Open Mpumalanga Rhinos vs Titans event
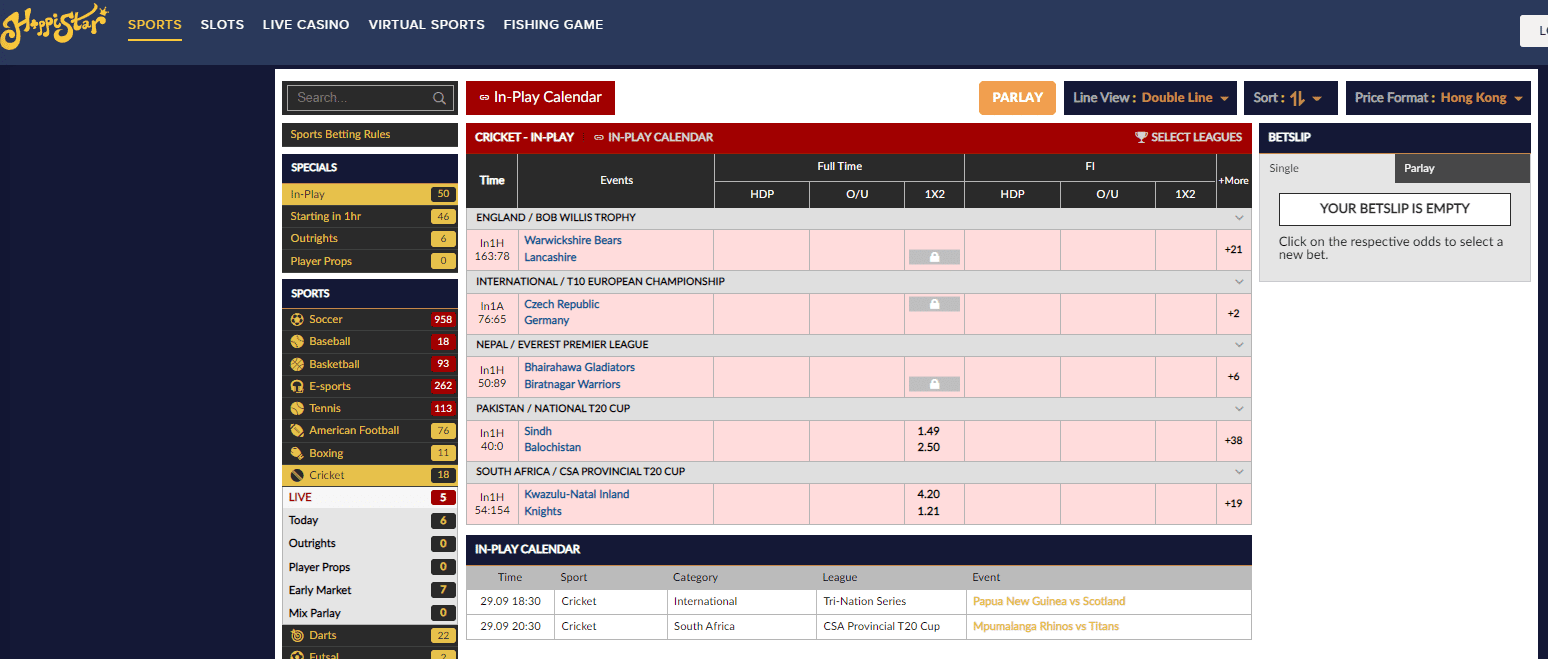The width and height of the screenshot is (1548, 659). click(1046, 627)
